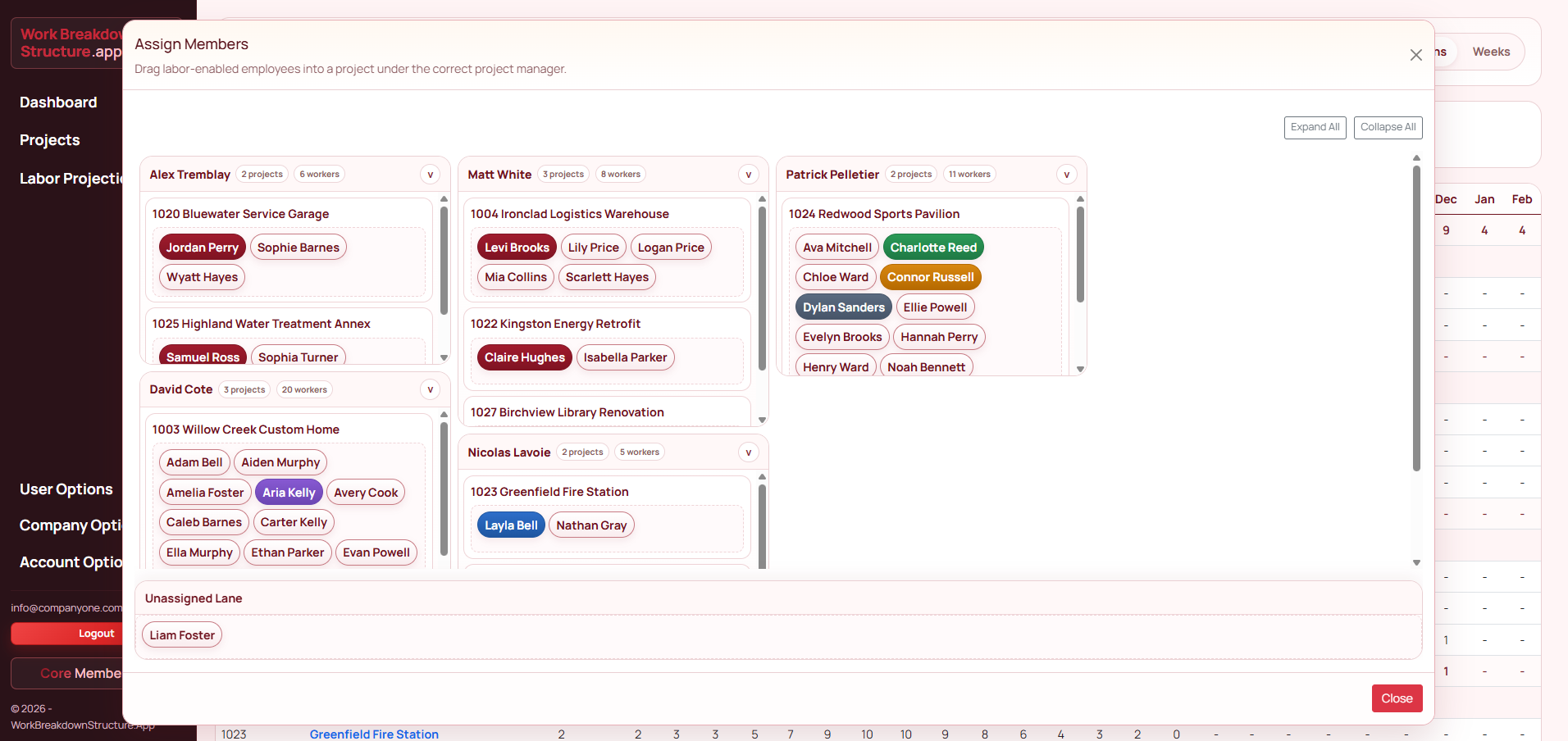Switch to the Weeks view tab
The image size is (1568, 741).
(1490, 52)
